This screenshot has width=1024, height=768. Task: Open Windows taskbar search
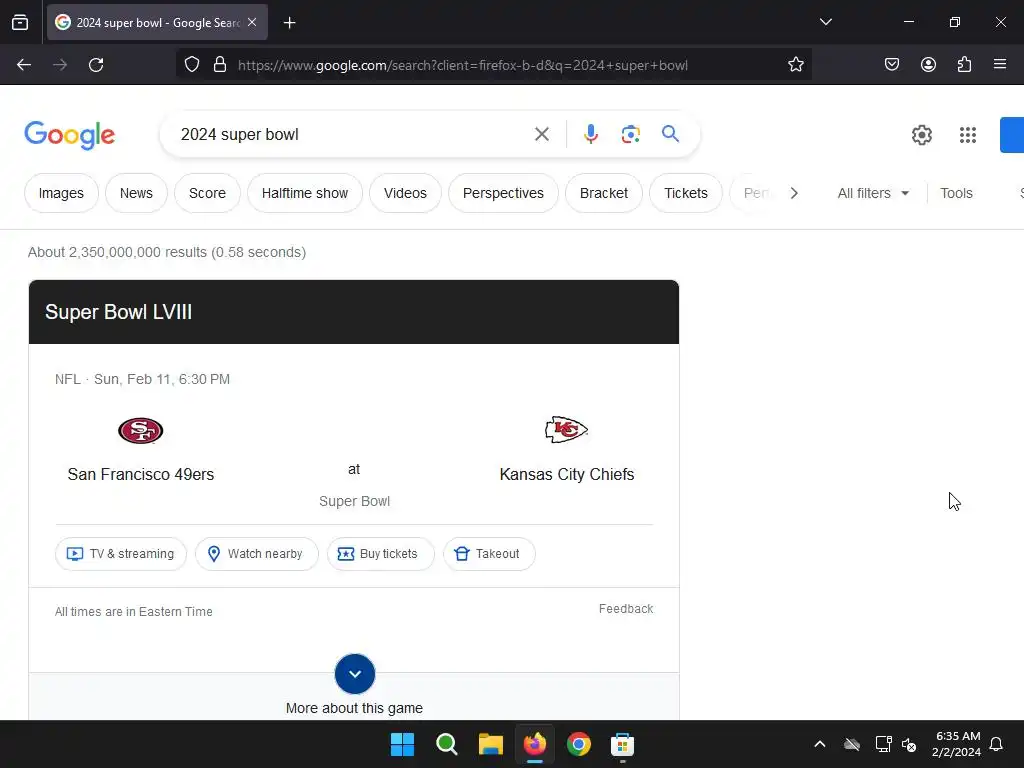pos(447,744)
